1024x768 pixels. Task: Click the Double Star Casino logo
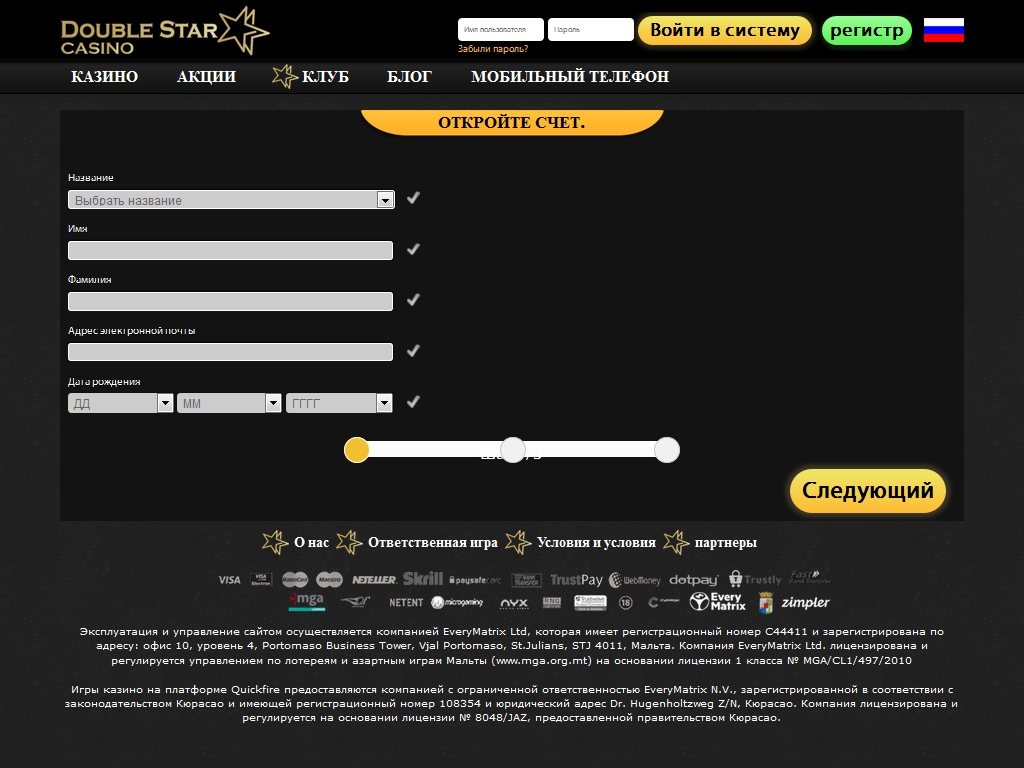coord(164,32)
